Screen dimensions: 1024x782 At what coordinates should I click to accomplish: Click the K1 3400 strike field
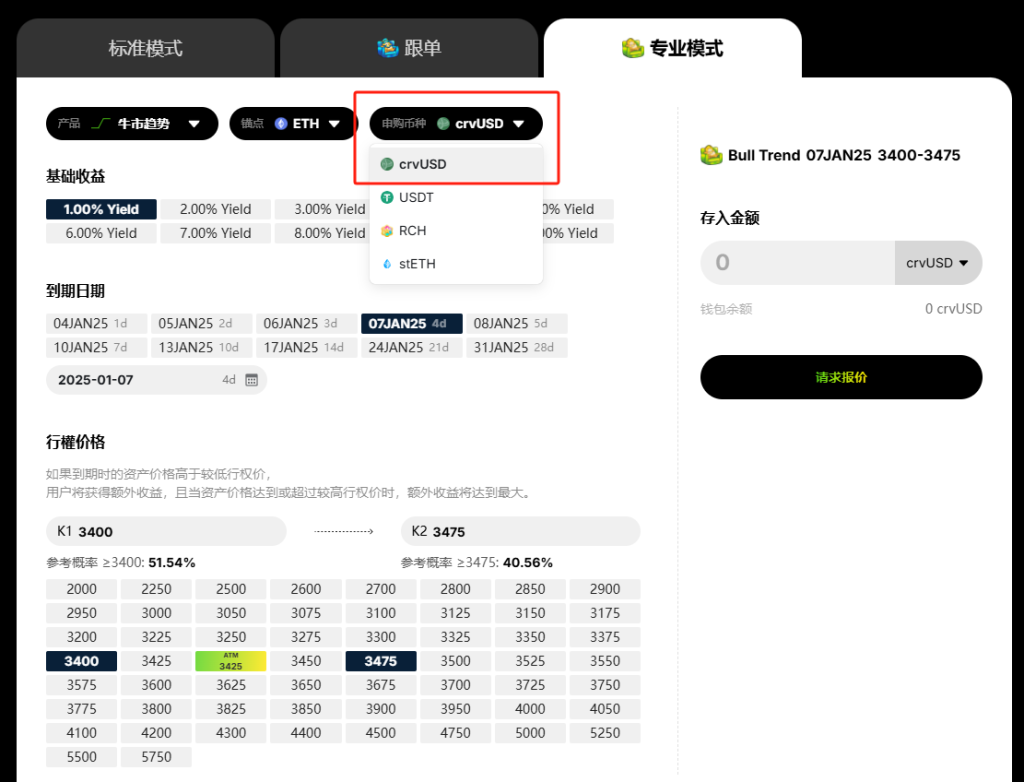[166, 531]
